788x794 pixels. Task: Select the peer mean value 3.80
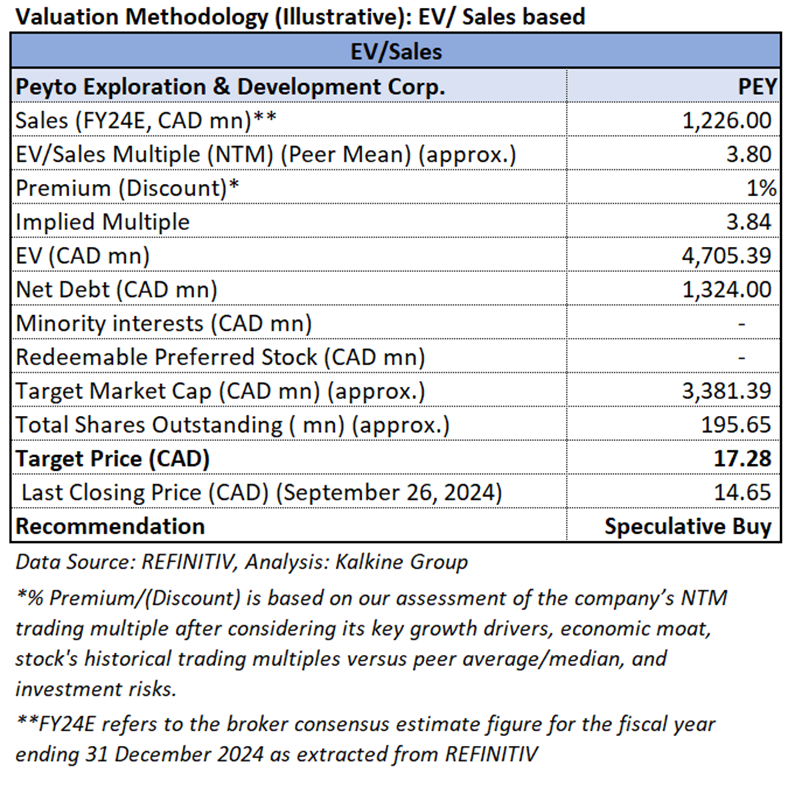pyautogui.click(x=751, y=154)
